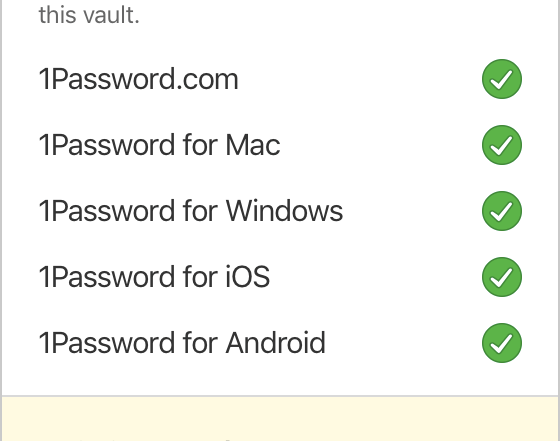Viewport: 560px width, 441px height.
Task: Click the word "Mac" in the list
Action: [x=253, y=145]
